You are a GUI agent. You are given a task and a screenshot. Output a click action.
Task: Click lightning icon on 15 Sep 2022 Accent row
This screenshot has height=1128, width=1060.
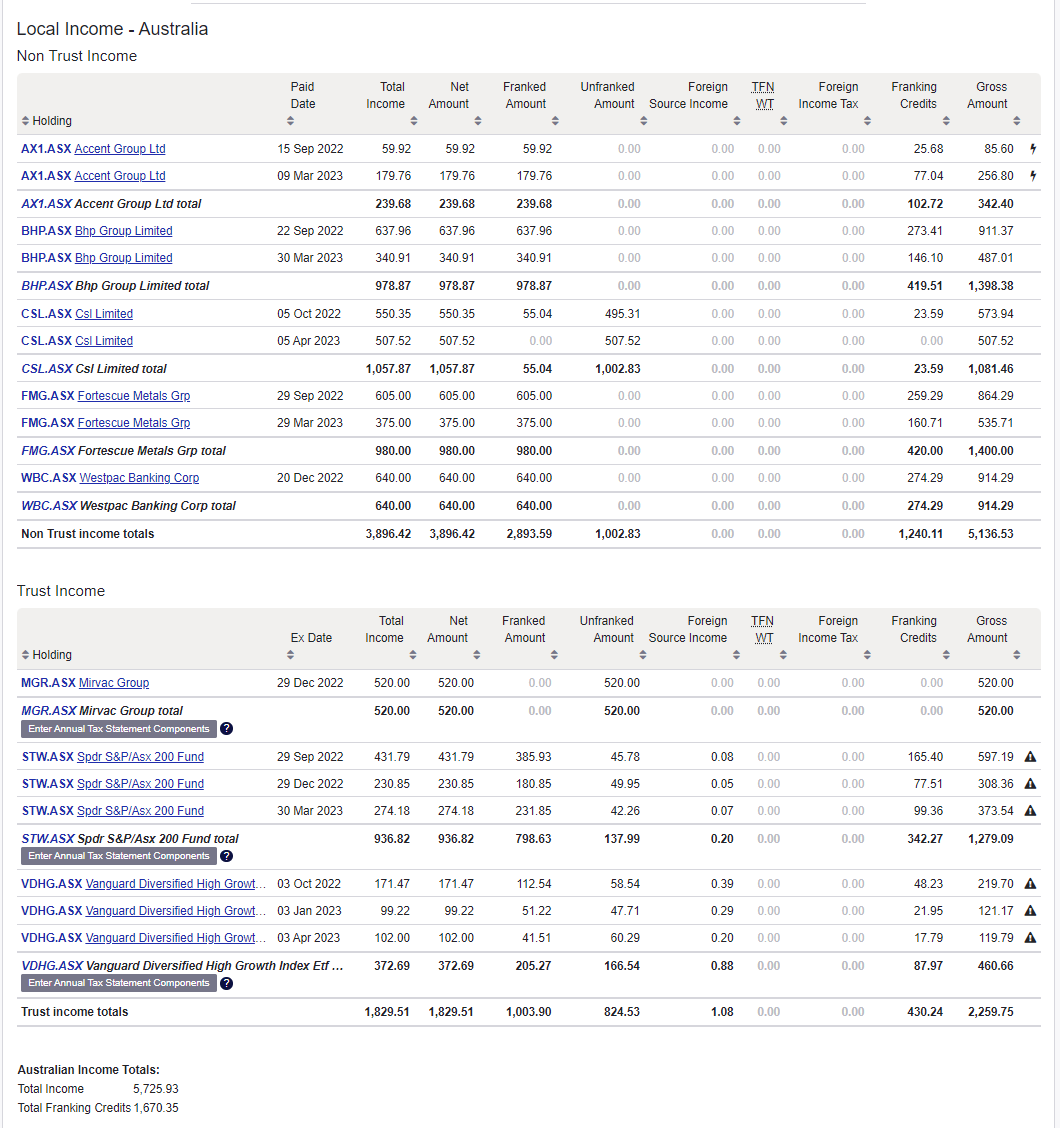[1033, 149]
